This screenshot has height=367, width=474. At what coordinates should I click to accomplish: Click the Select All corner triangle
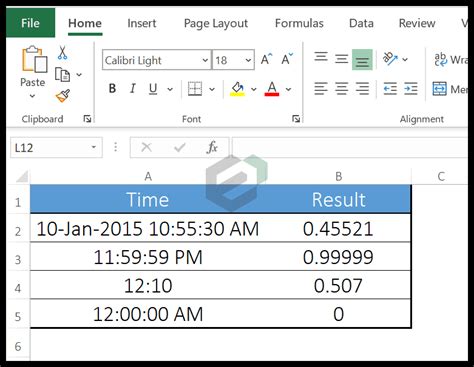22,176
